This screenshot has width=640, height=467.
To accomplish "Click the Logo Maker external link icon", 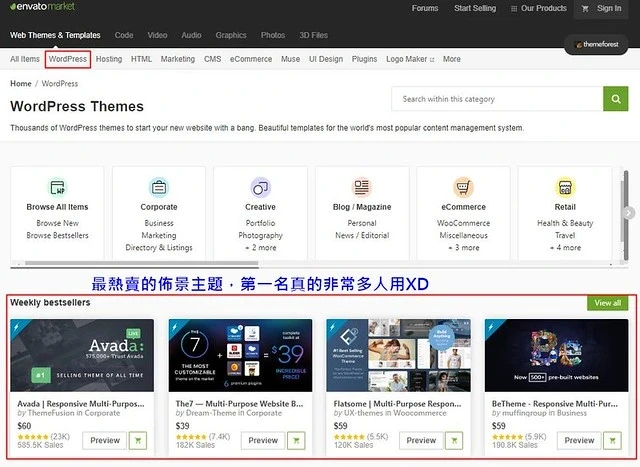I will 432,60.
